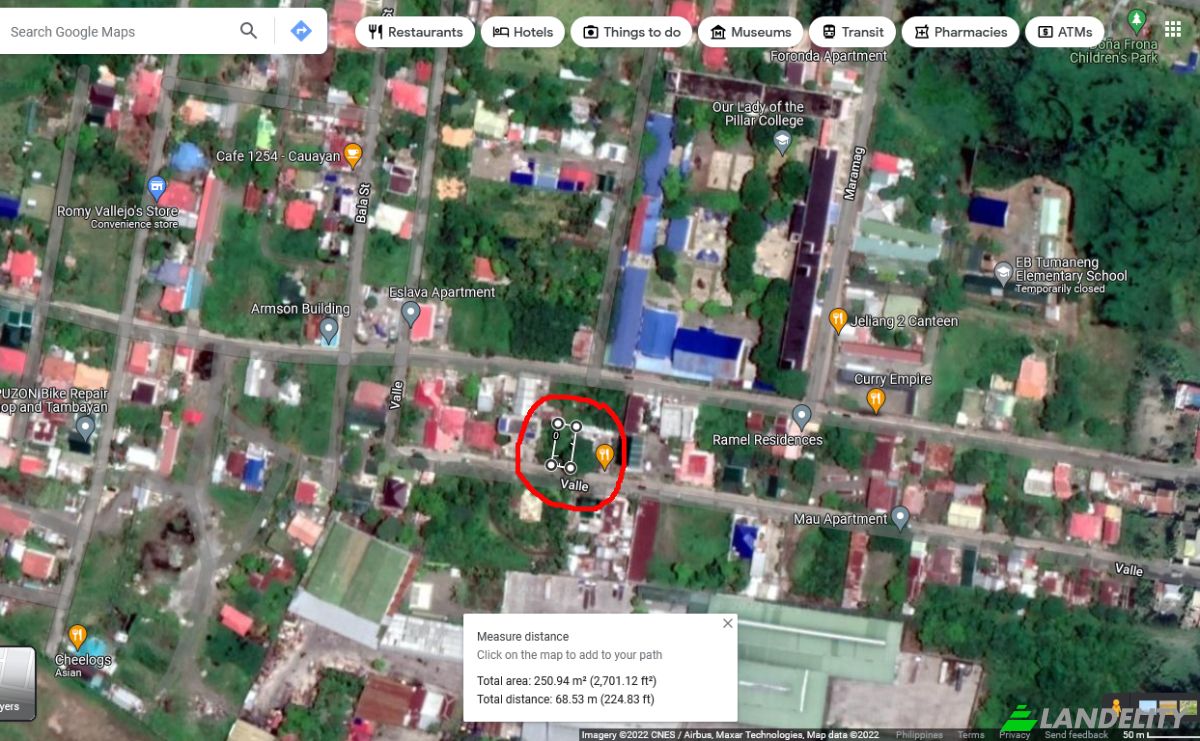
Task: Click the Philippines link in footer
Action: click(919, 735)
